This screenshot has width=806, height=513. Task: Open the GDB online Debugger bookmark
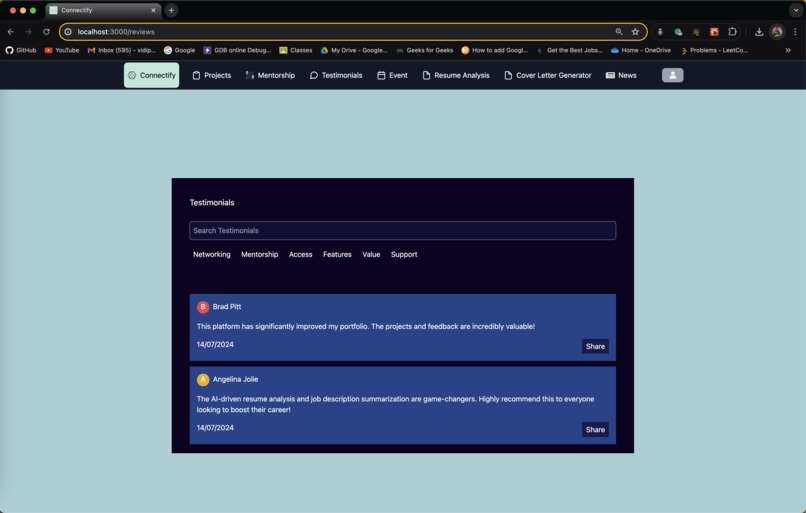(x=237, y=50)
